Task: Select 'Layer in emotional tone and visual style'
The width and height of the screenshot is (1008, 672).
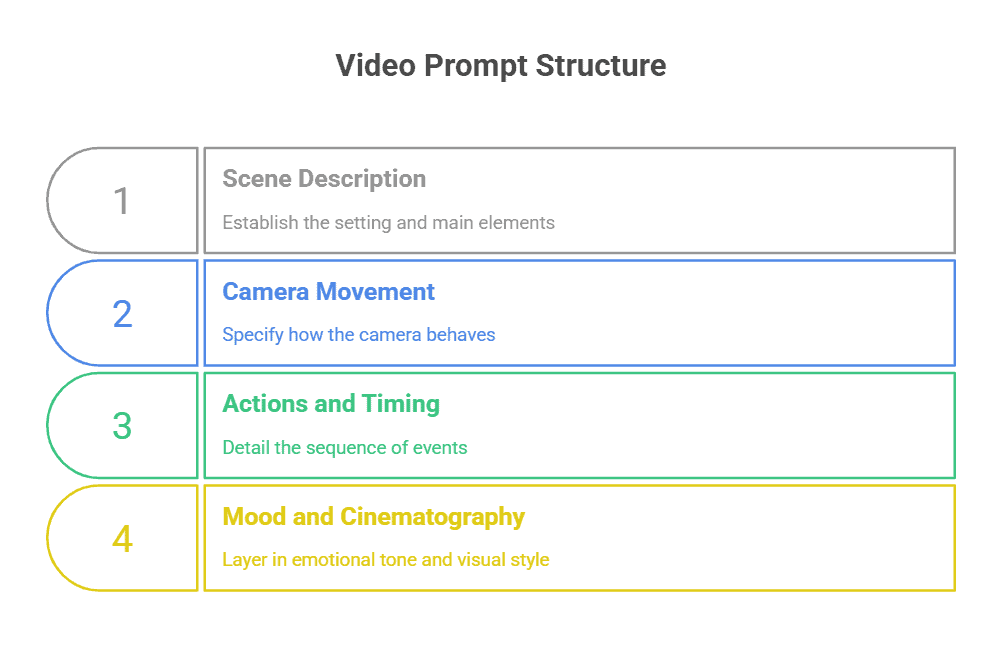Action: click(x=385, y=559)
